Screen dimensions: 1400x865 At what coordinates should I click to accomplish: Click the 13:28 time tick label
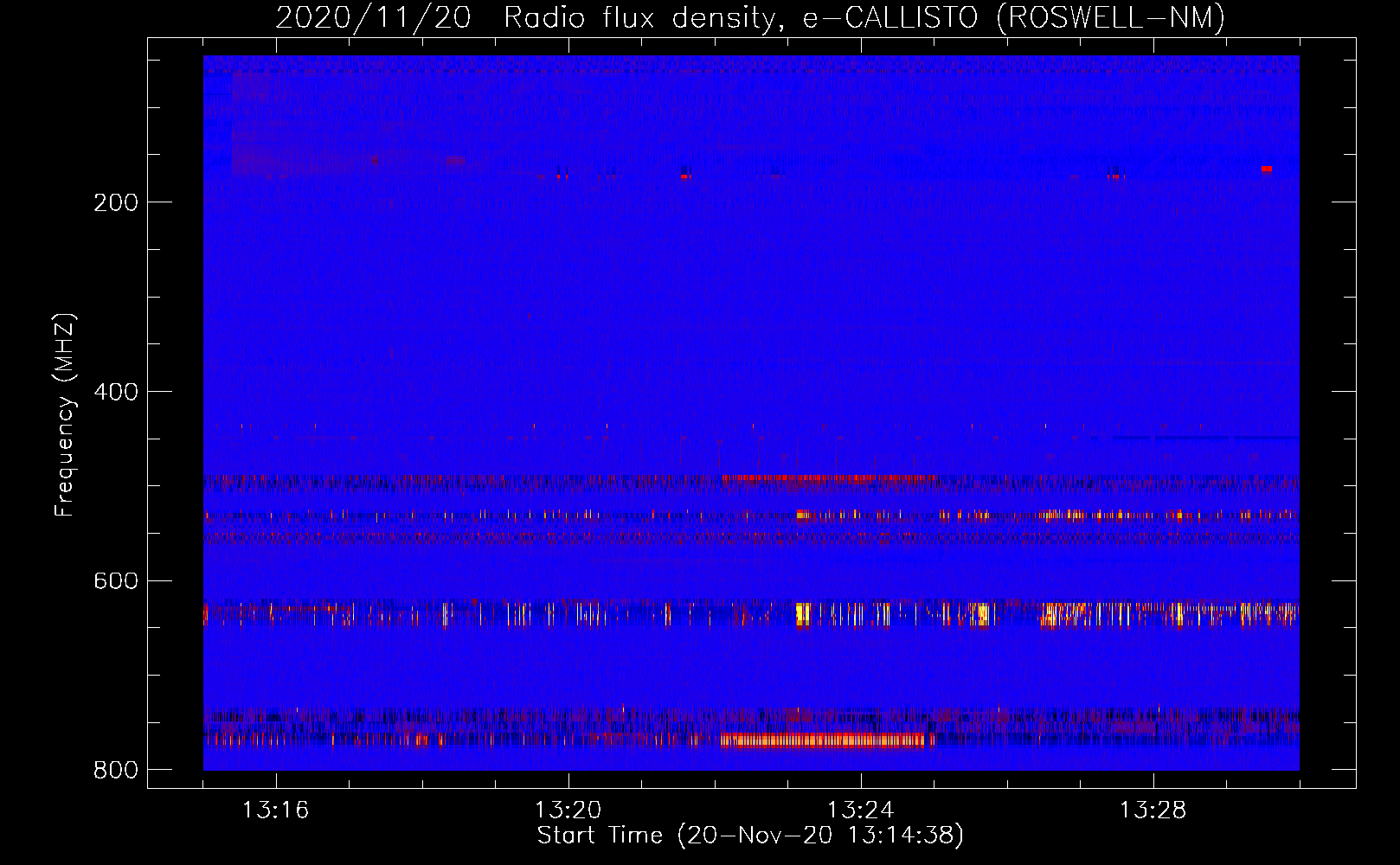[1153, 811]
